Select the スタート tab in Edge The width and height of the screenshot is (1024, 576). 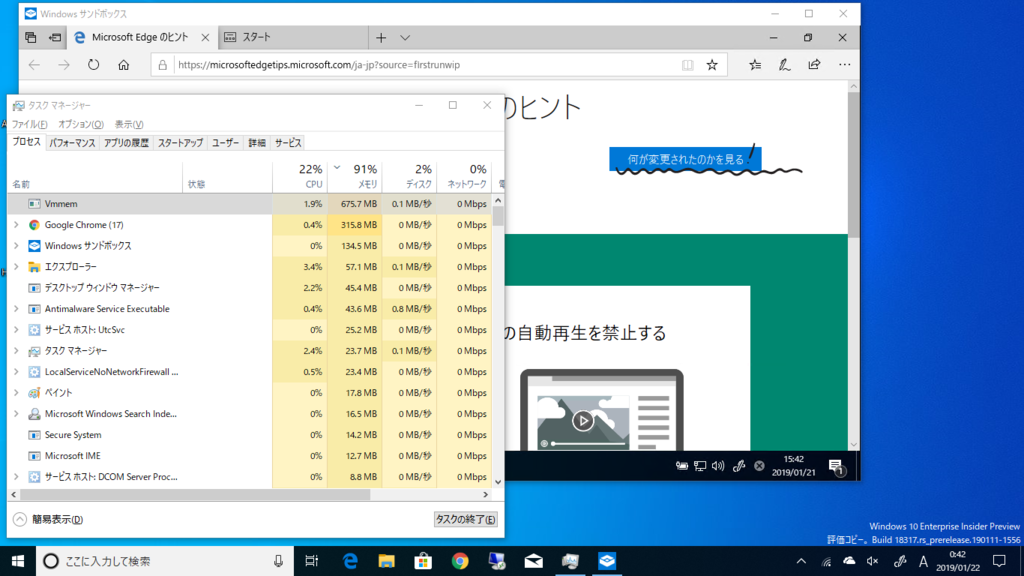293,37
